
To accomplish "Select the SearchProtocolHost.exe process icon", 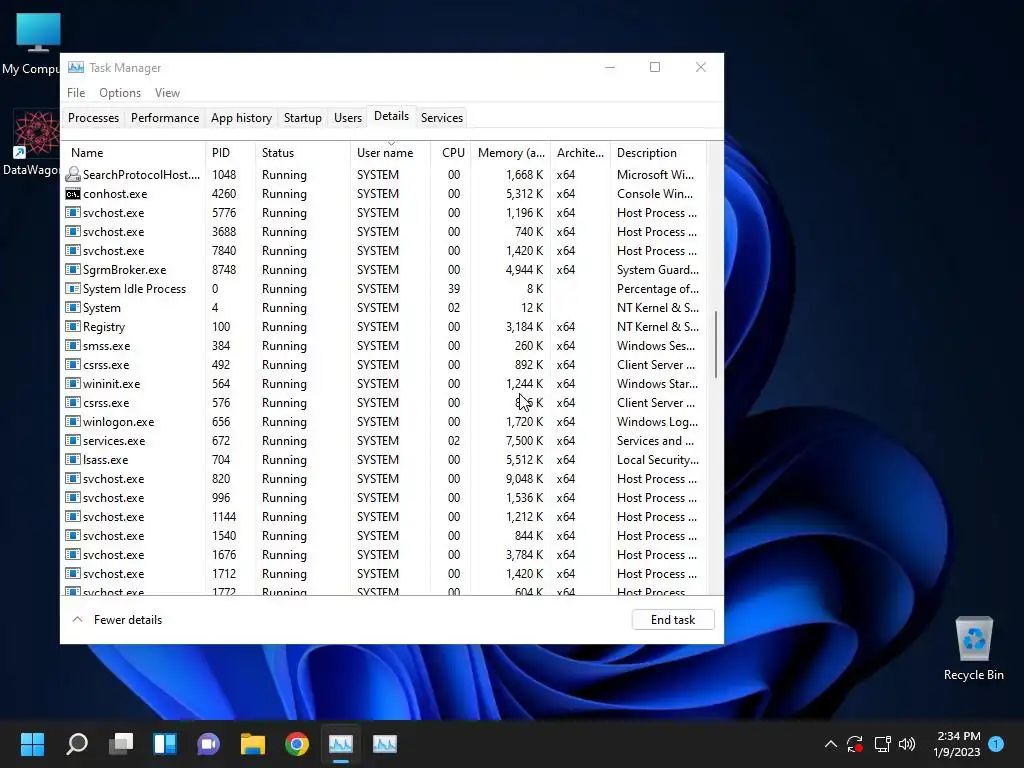I will coord(73,174).
